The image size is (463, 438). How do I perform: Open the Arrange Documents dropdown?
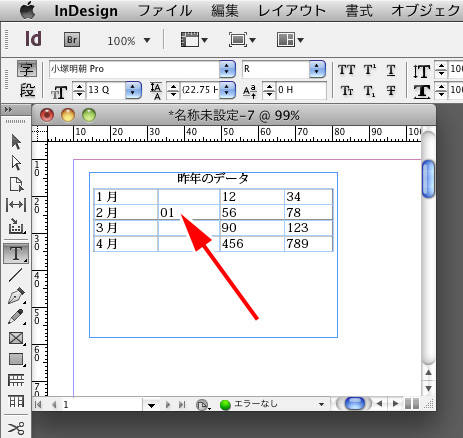[x=290, y=40]
